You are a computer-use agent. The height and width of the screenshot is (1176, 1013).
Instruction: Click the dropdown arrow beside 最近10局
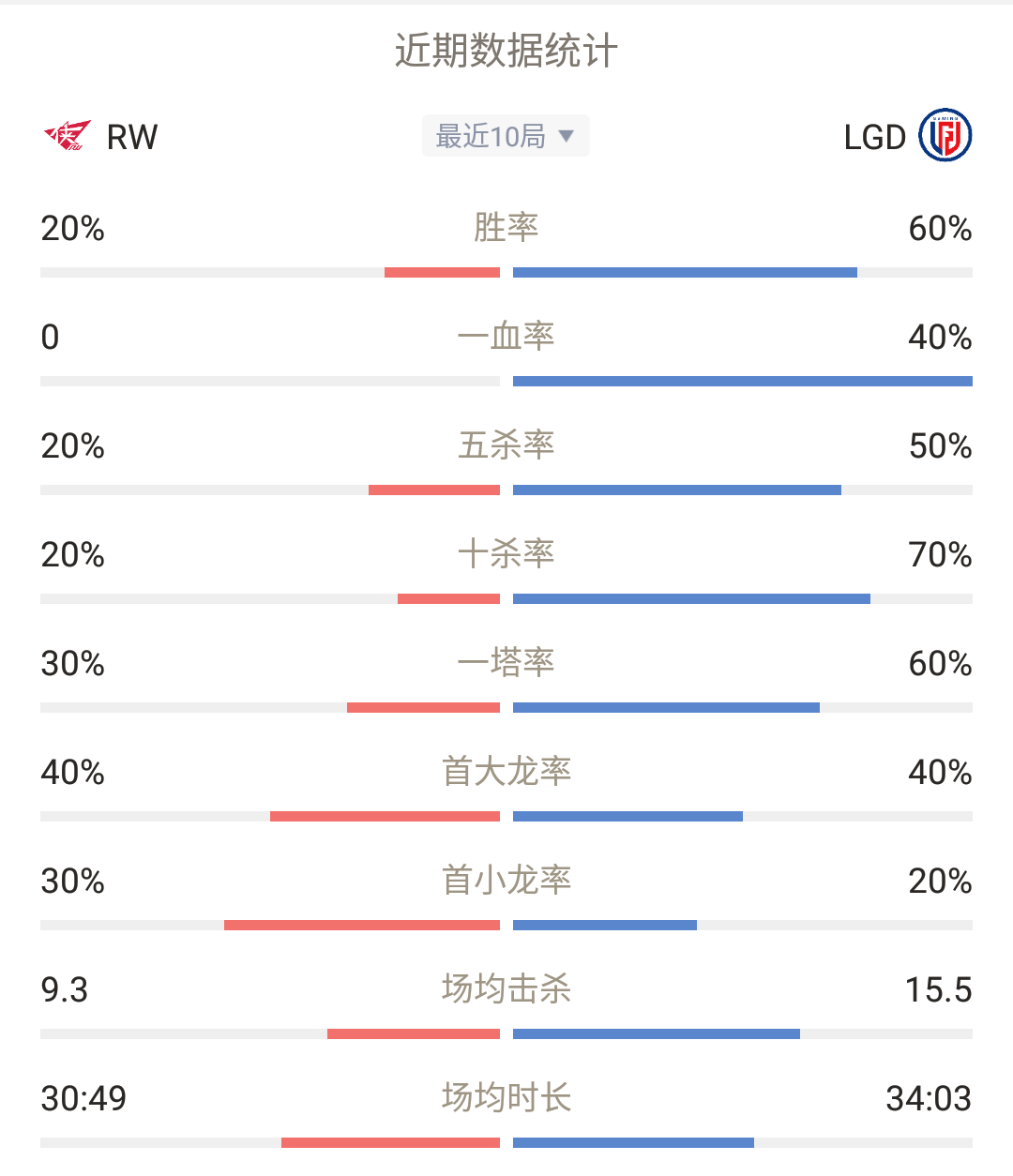[566, 136]
